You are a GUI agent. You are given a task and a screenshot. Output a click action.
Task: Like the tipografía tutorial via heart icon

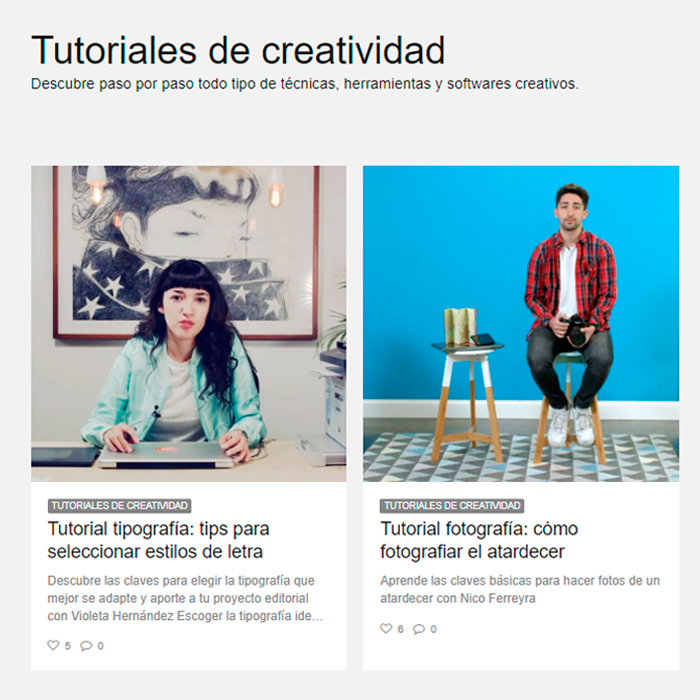point(53,645)
